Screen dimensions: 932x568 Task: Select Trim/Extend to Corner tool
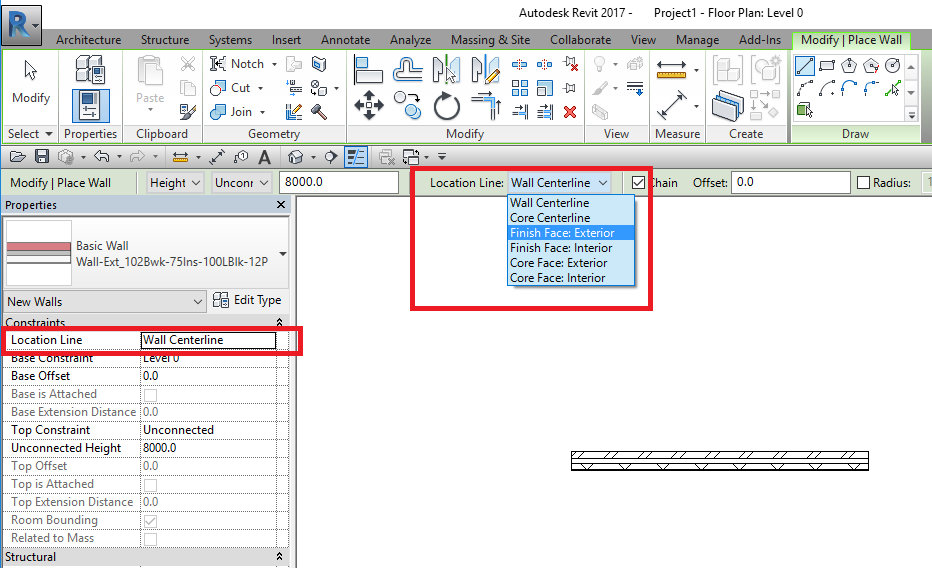(x=486, y=106)
